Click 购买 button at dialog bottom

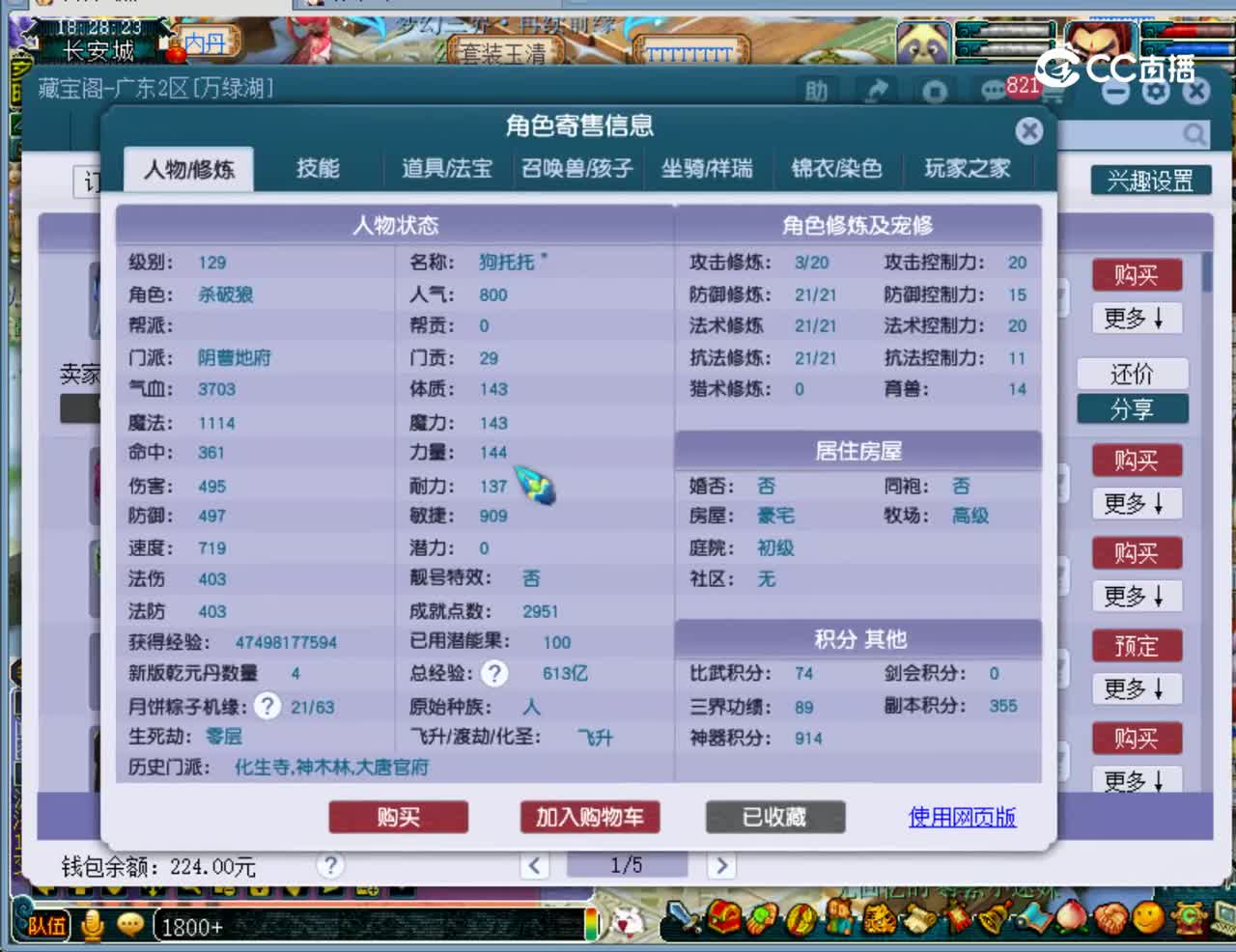pyautogui.click(x=398, y=817)
